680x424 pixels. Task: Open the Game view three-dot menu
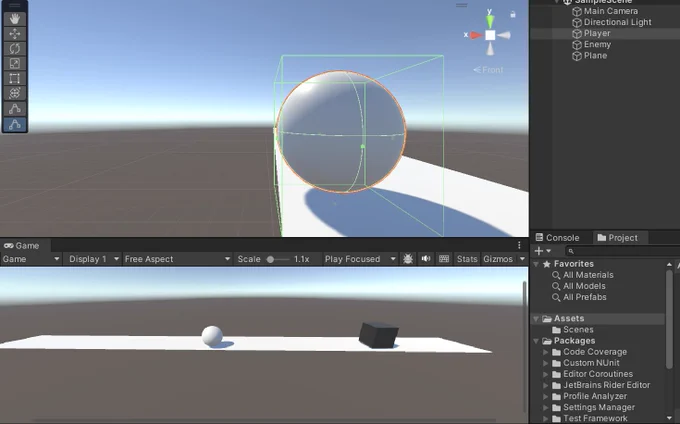pyautogui.click(x=519, y=245)
